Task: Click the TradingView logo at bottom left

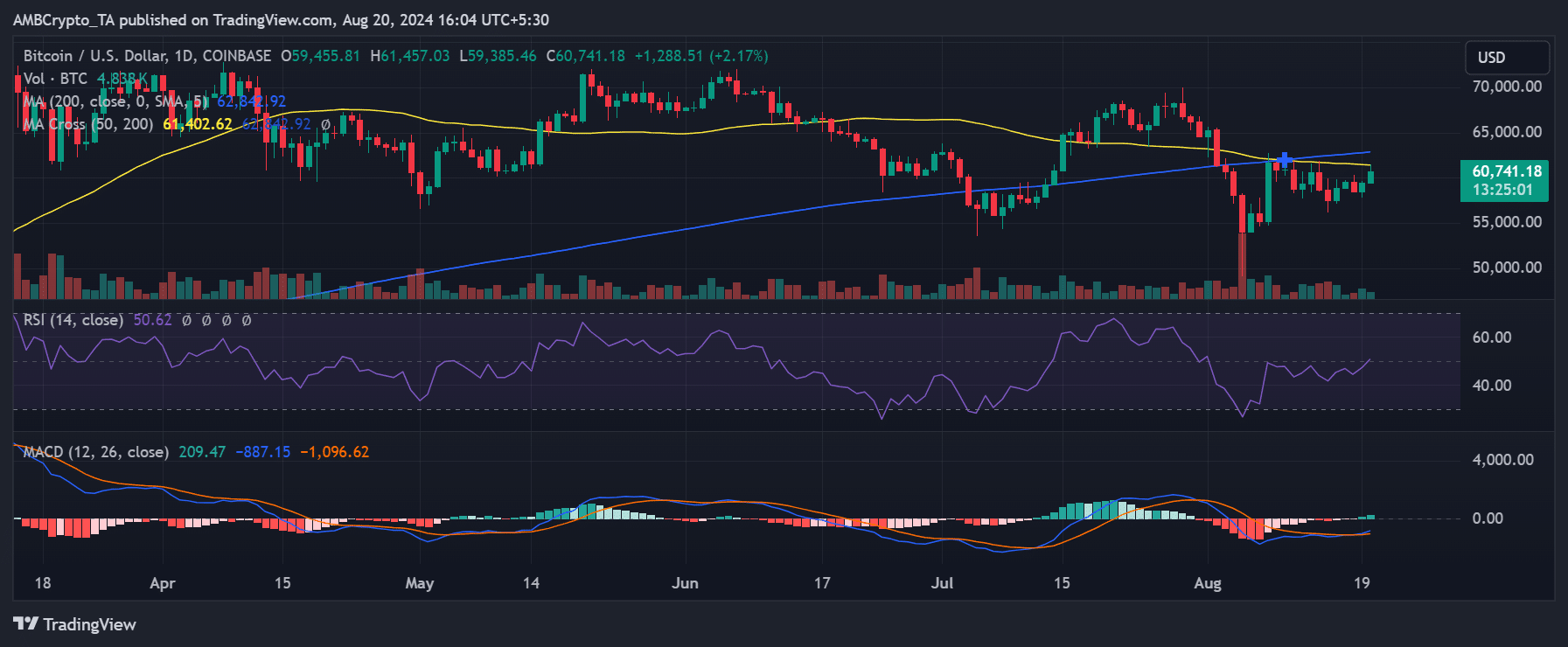Action: (74, 624)
